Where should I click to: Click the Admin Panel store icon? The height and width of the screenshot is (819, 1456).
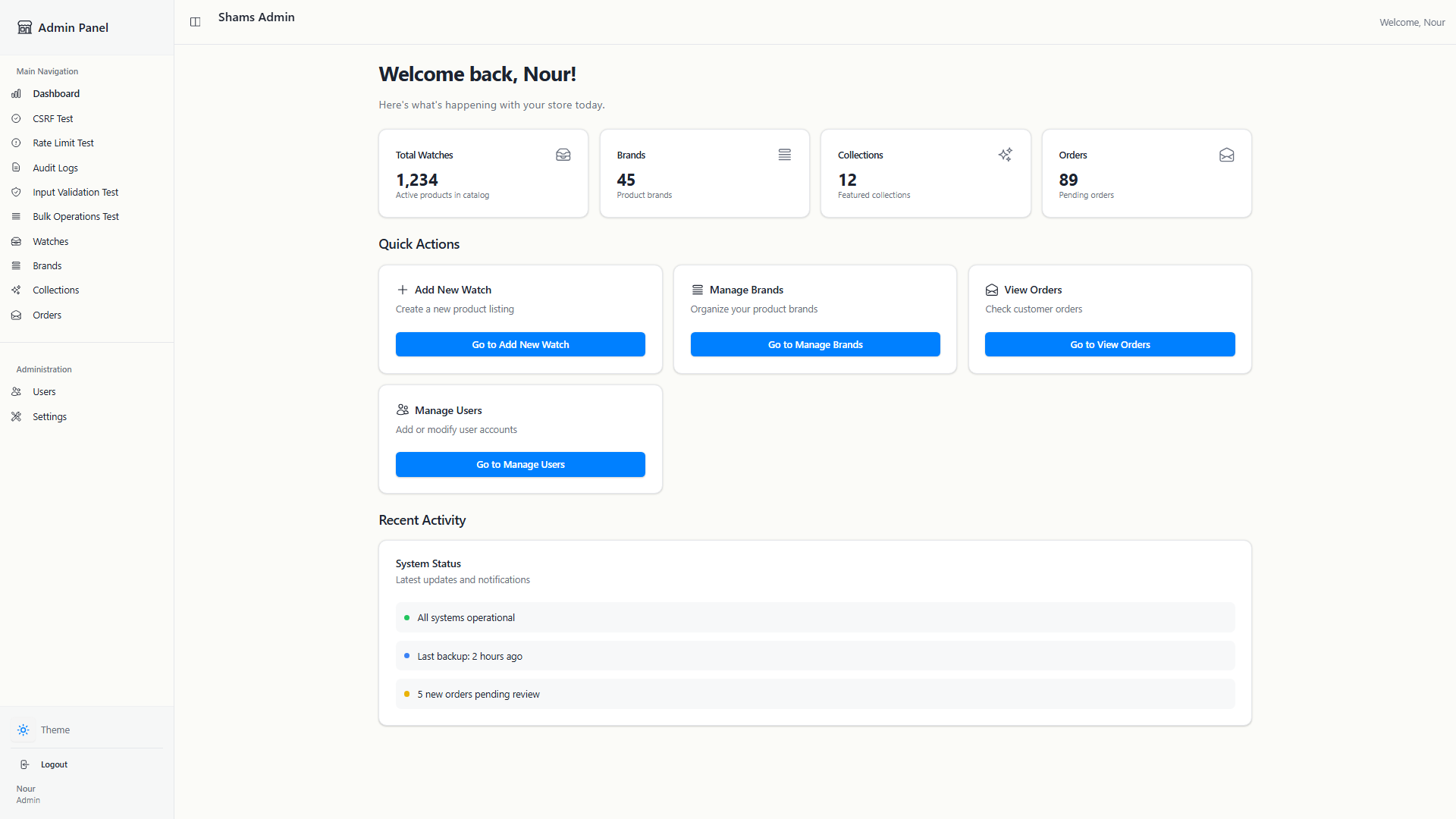click(x=25, y=27)
